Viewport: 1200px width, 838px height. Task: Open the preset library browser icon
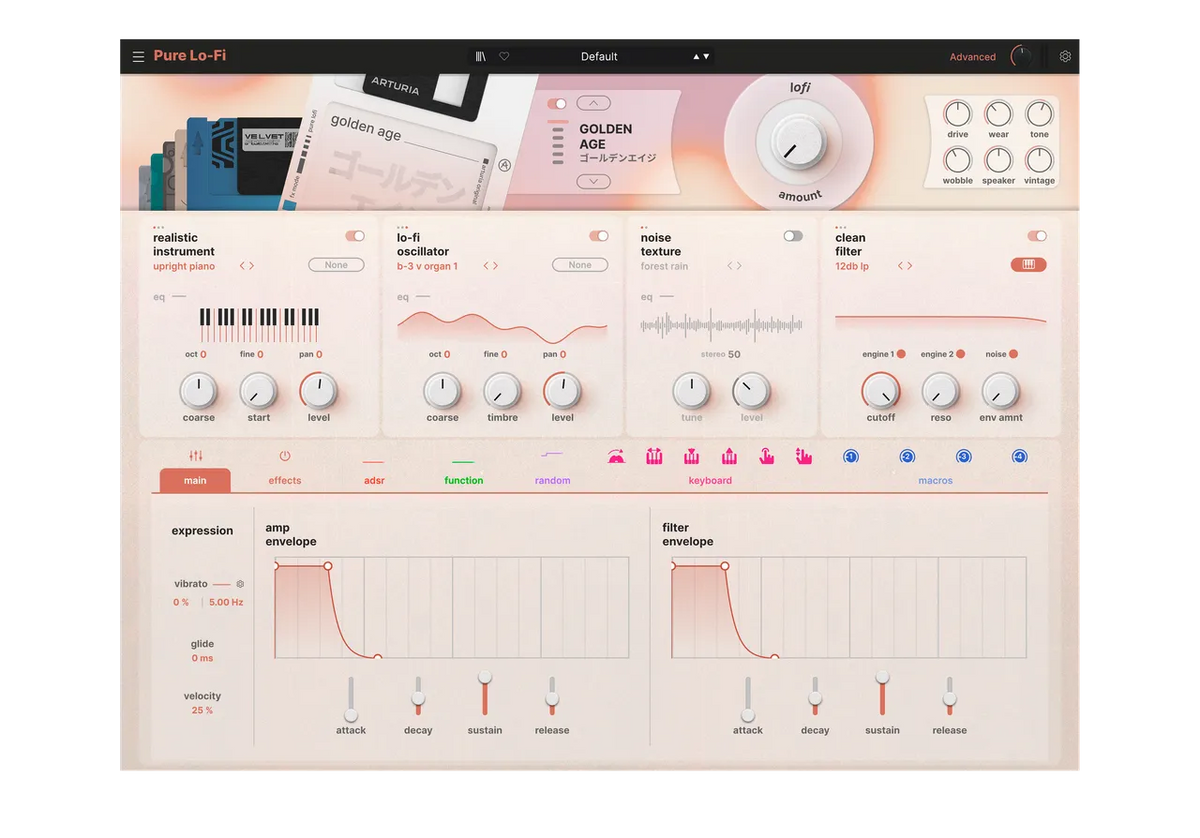pyautogui.click(x=481, y=56)
